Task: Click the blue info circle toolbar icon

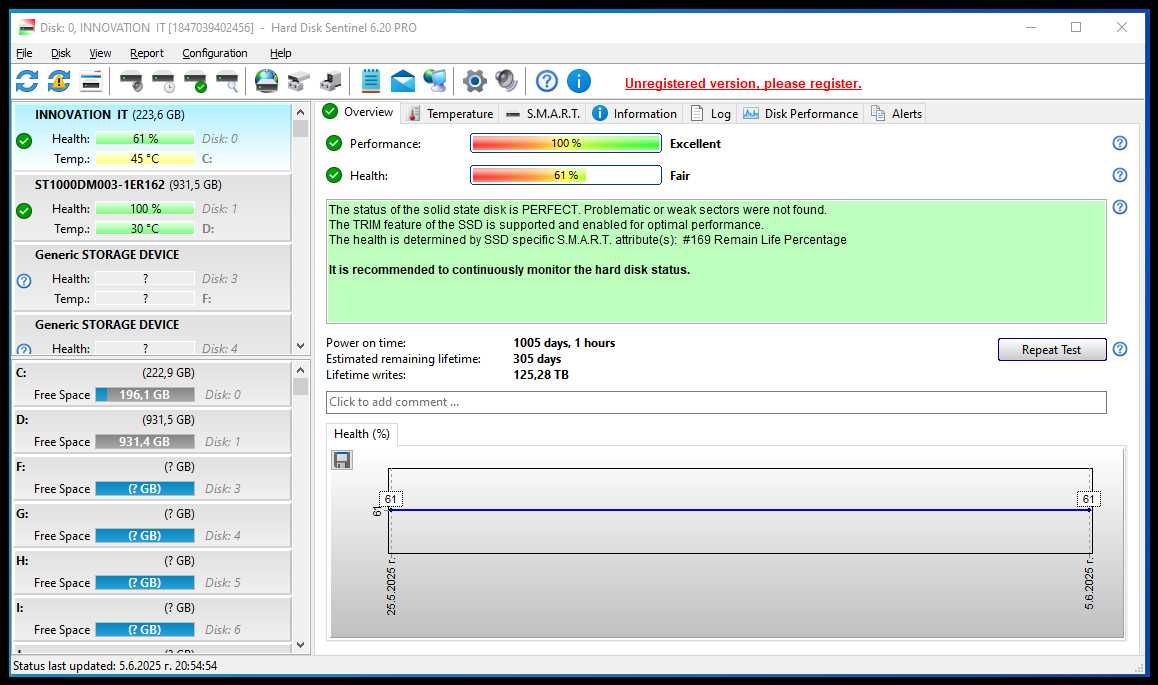Action: 579,81
